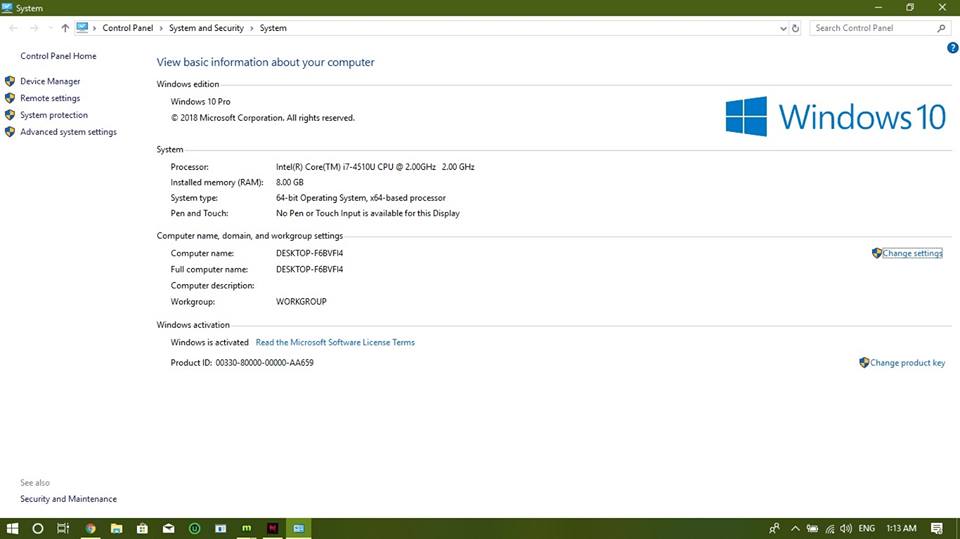The image size is (960, 539).
Task: Click the active System window taskbar button
Action: pyautogui.click(x=299, y=528)
